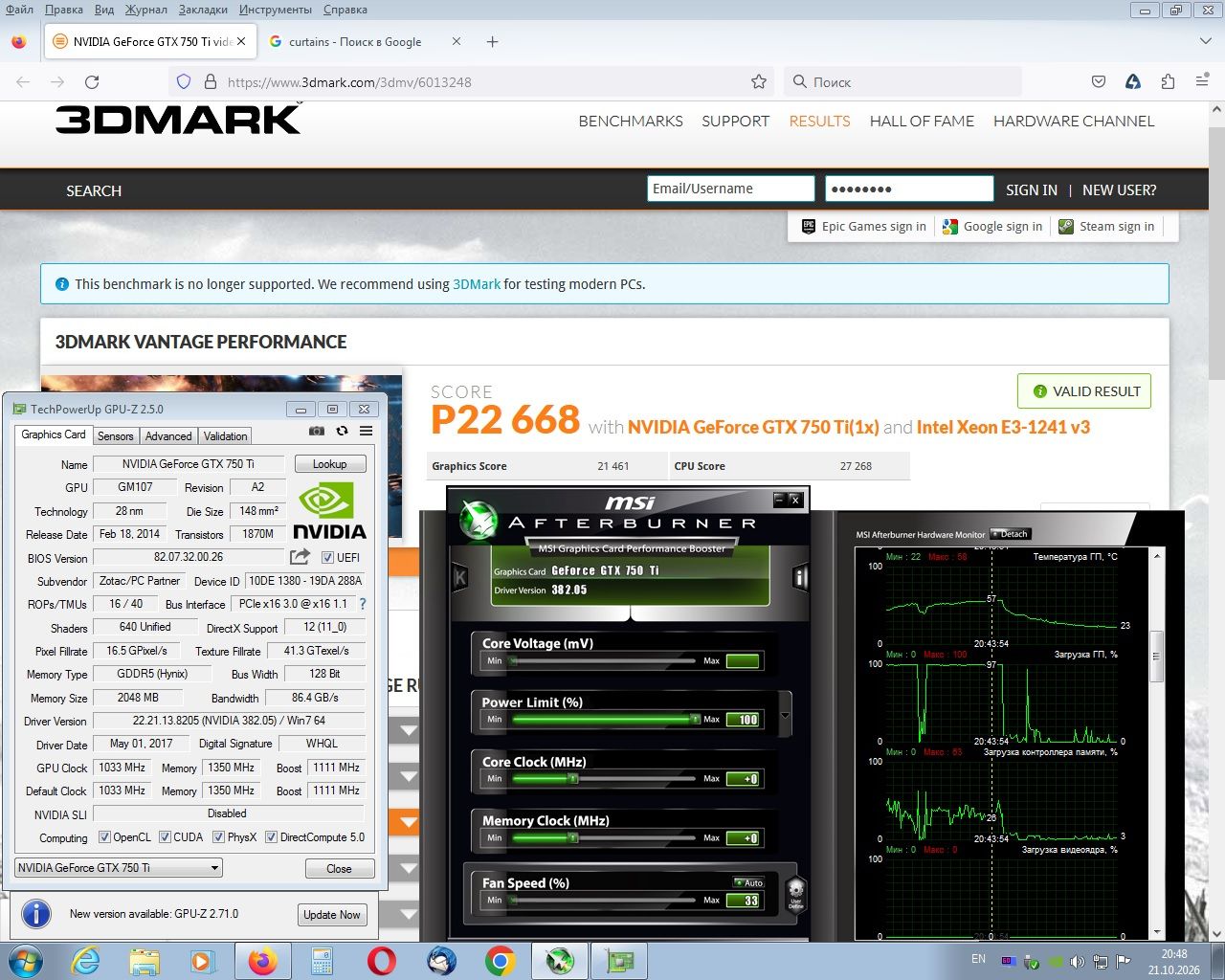Image resolution: width=1225 pixels, height=980 pixels.
Task: Expand the Power Limit arrow in Afterburner
Action: (x=786, y=715)
